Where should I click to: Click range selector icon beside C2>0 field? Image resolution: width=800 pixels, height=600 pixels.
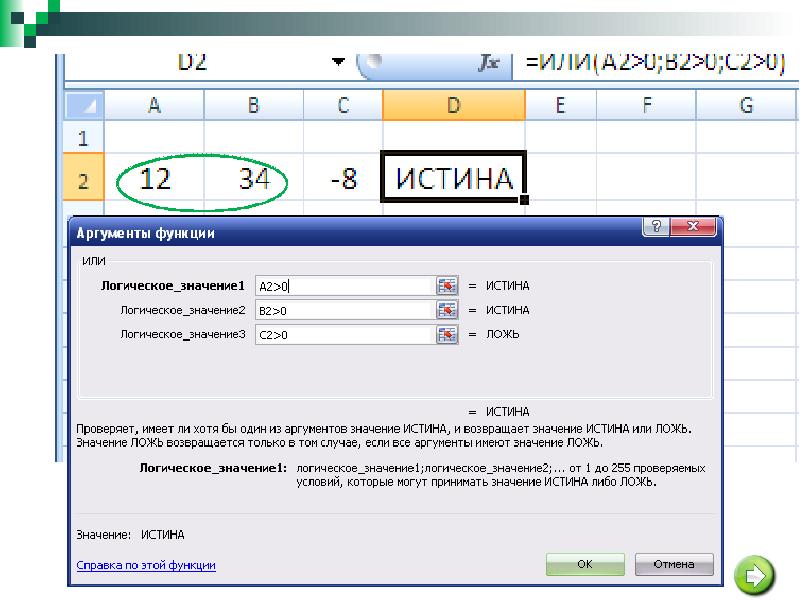[446, 334]
